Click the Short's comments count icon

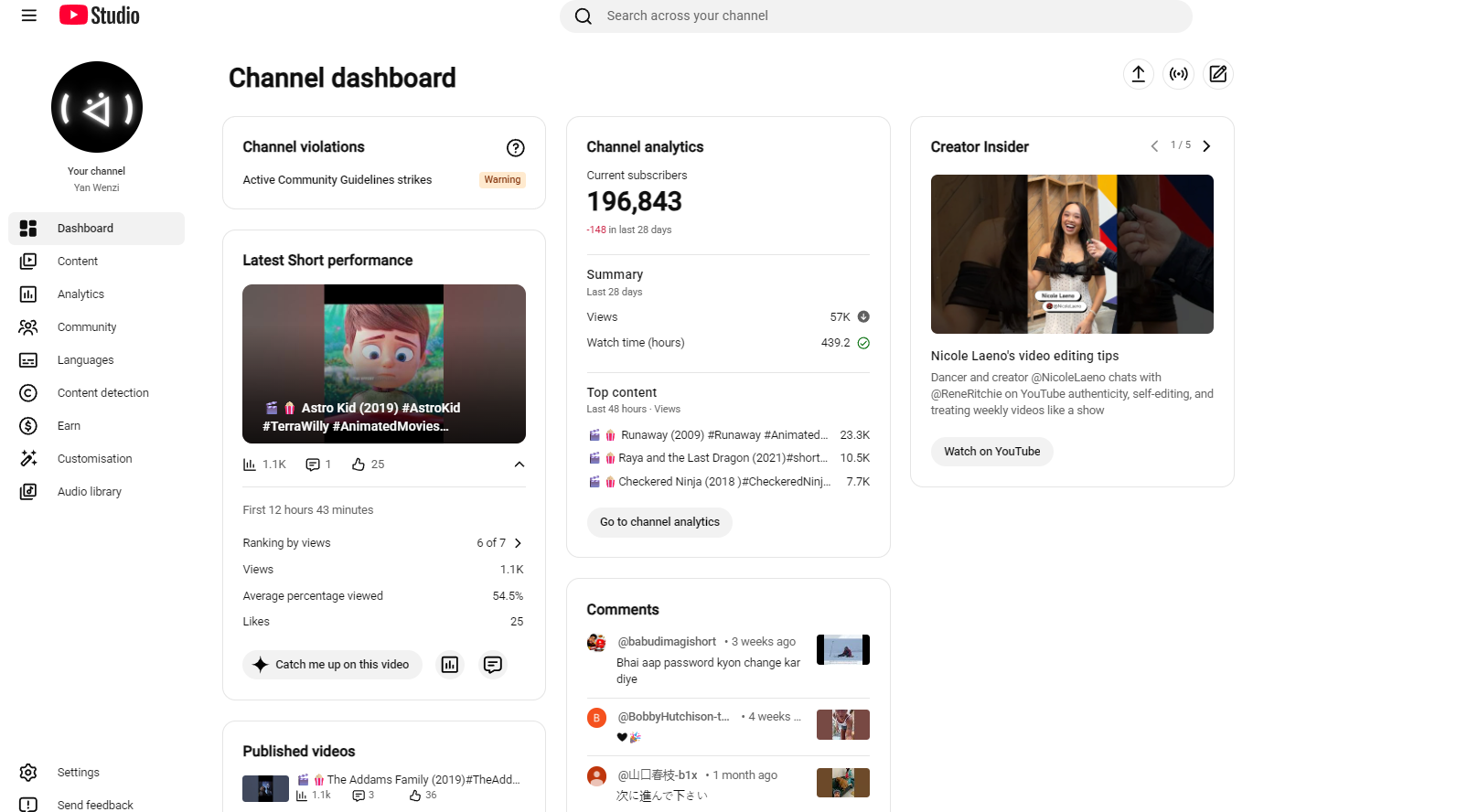pyautogui.click(x=313, y=465)
